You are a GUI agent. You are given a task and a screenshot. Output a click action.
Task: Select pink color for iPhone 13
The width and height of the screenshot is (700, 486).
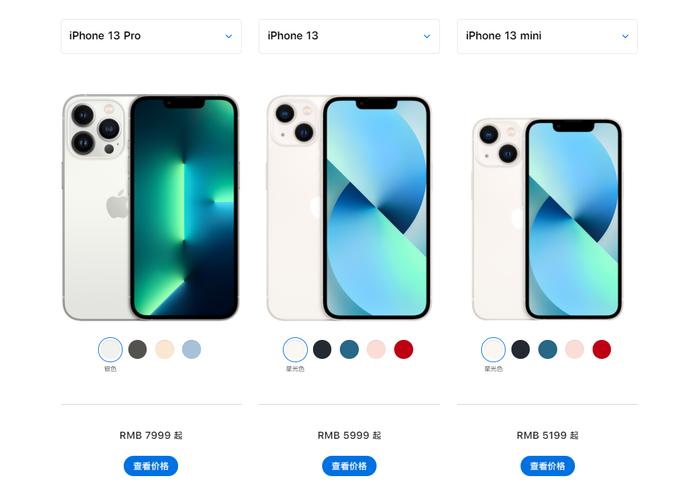coord(376,349)
